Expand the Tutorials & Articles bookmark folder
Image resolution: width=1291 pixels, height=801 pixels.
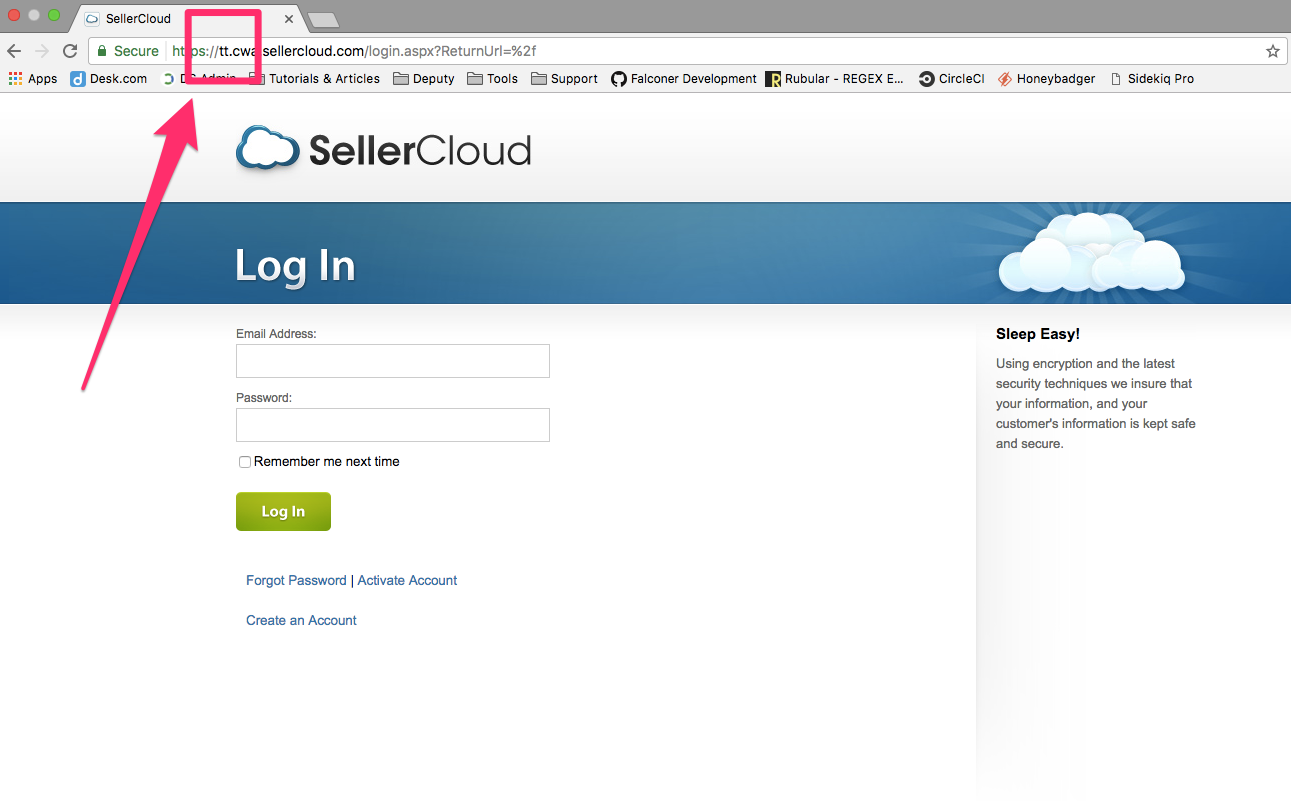(x=314, y=79)
